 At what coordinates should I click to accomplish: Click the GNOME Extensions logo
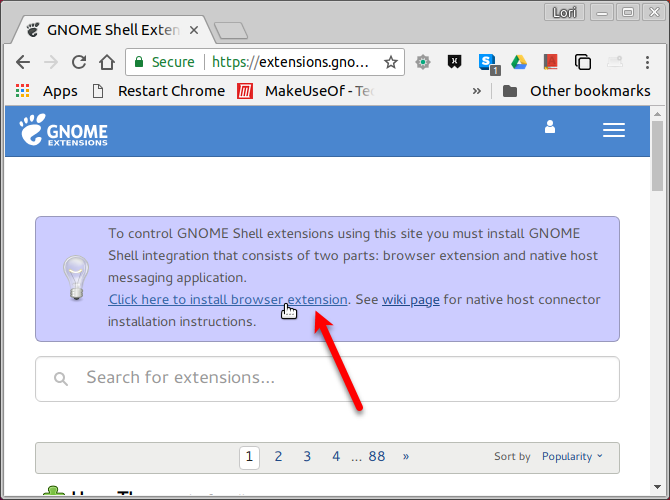[63, 130]
